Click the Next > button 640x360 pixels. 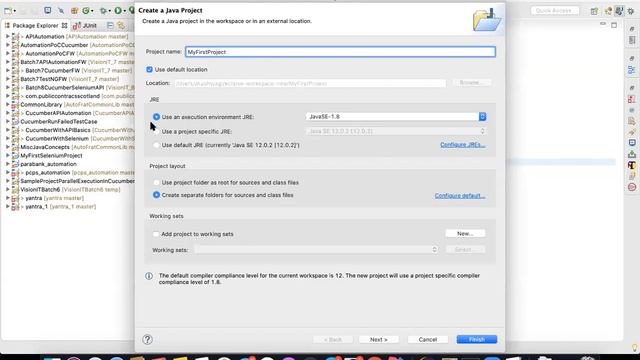click(378, 340)
